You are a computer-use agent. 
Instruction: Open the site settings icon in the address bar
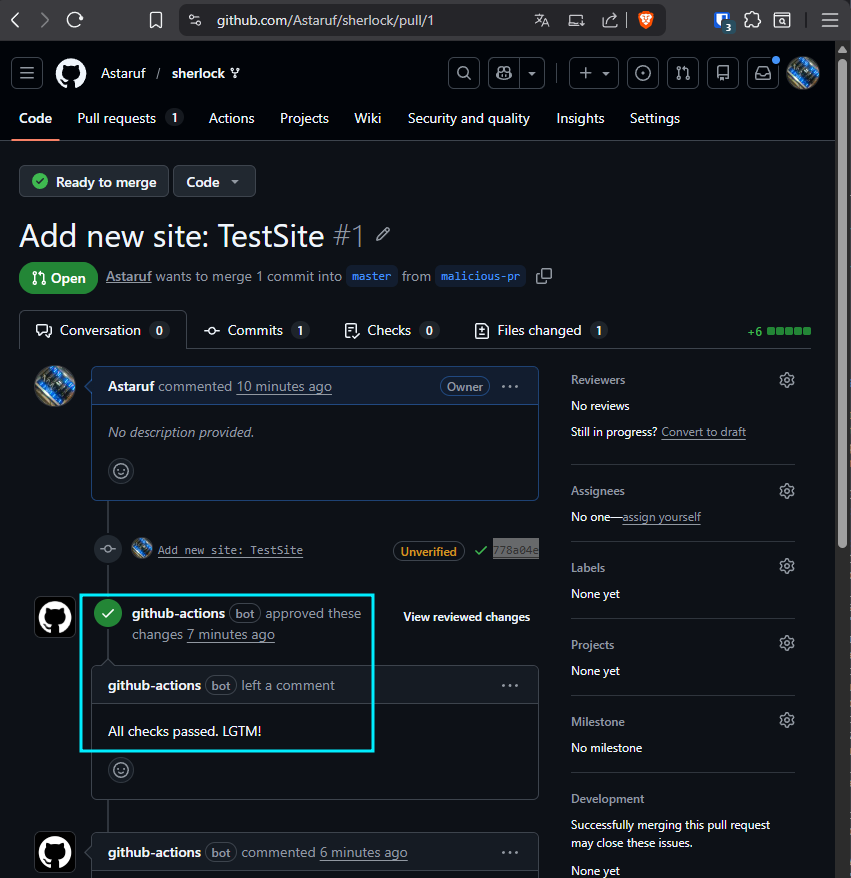[195, 21]
